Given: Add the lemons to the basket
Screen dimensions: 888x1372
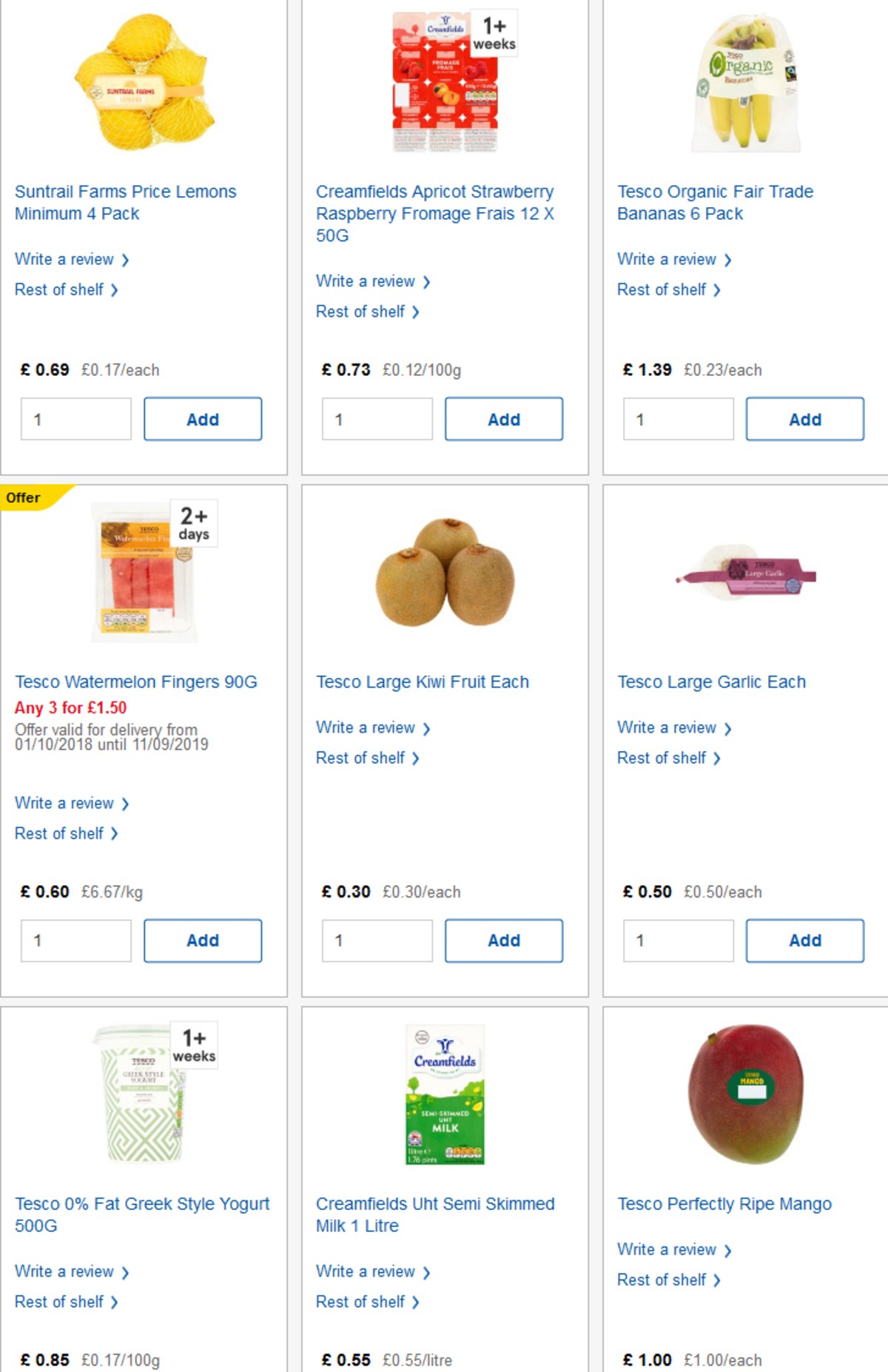Looking at the screenshot, I should 203,418.
